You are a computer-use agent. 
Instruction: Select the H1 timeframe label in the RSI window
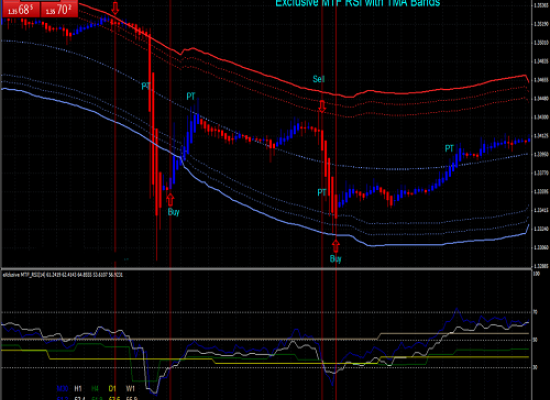pos(78,388)
